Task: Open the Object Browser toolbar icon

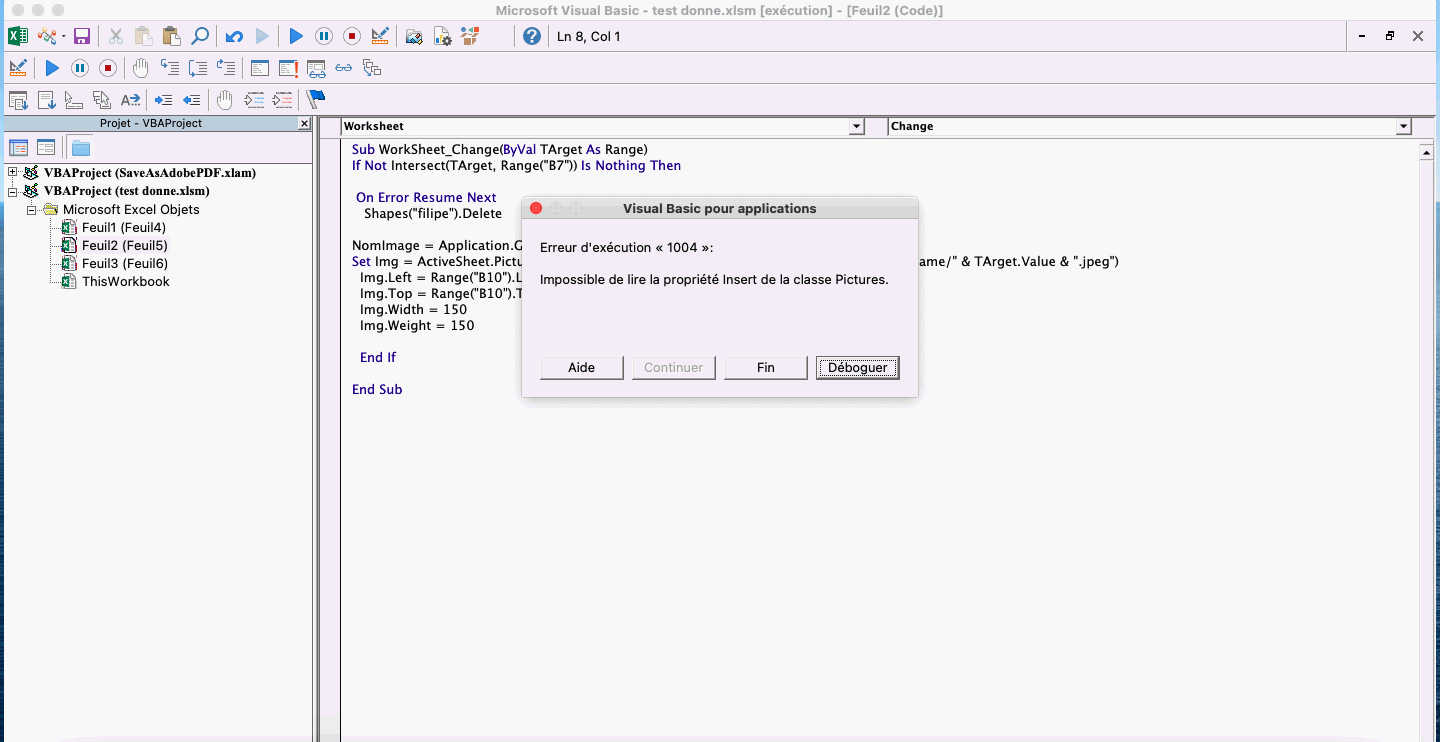Action: [470, 36]
